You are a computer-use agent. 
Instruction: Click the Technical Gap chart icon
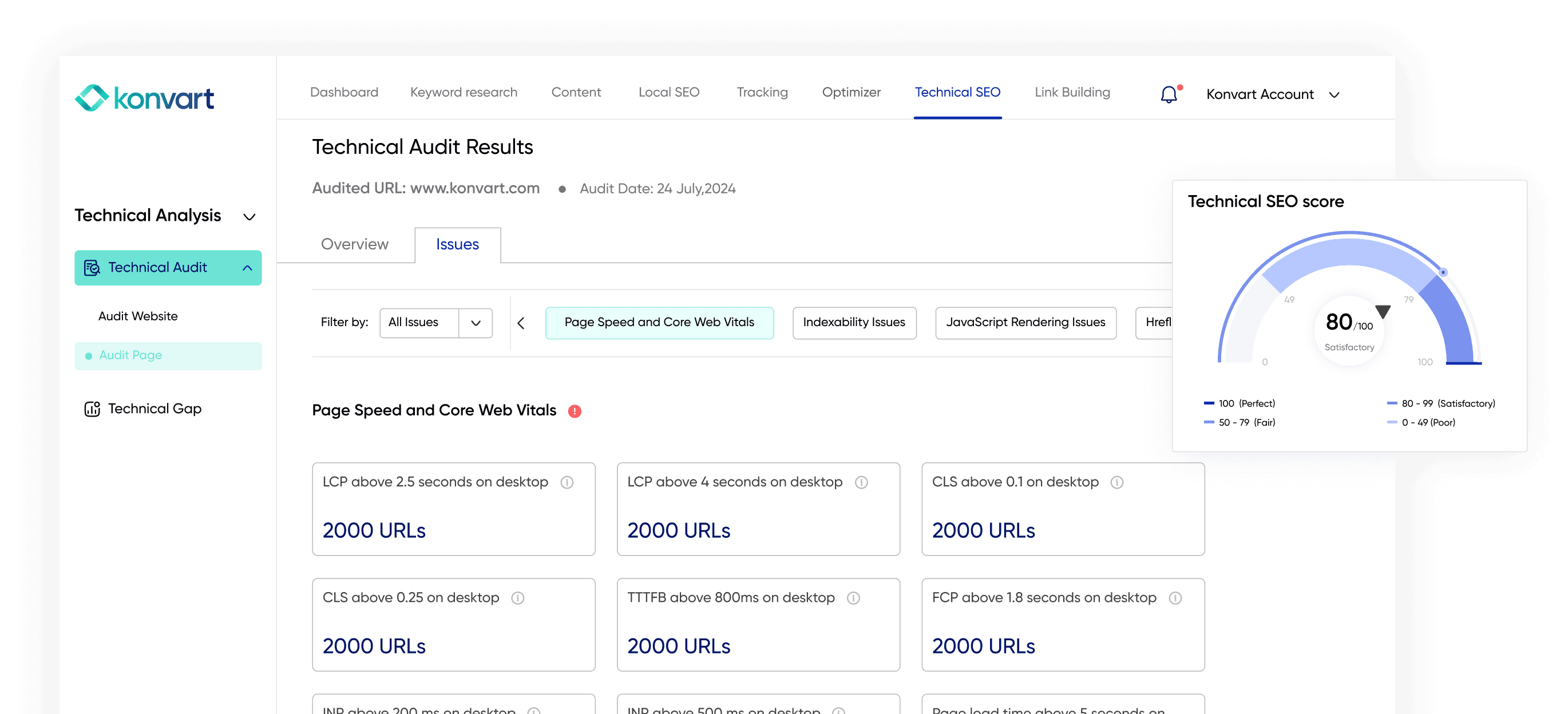(x=92, y=408)
